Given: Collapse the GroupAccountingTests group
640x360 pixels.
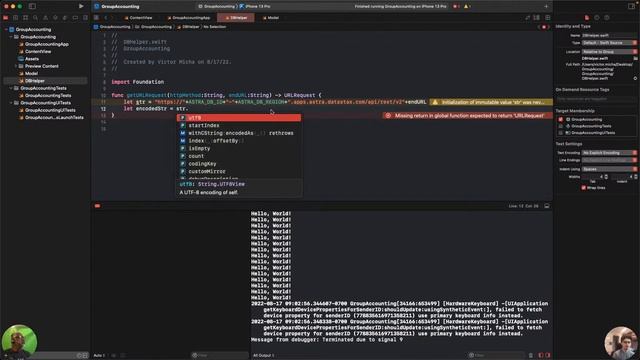Looking at the screenshot, I should [11, 88].
